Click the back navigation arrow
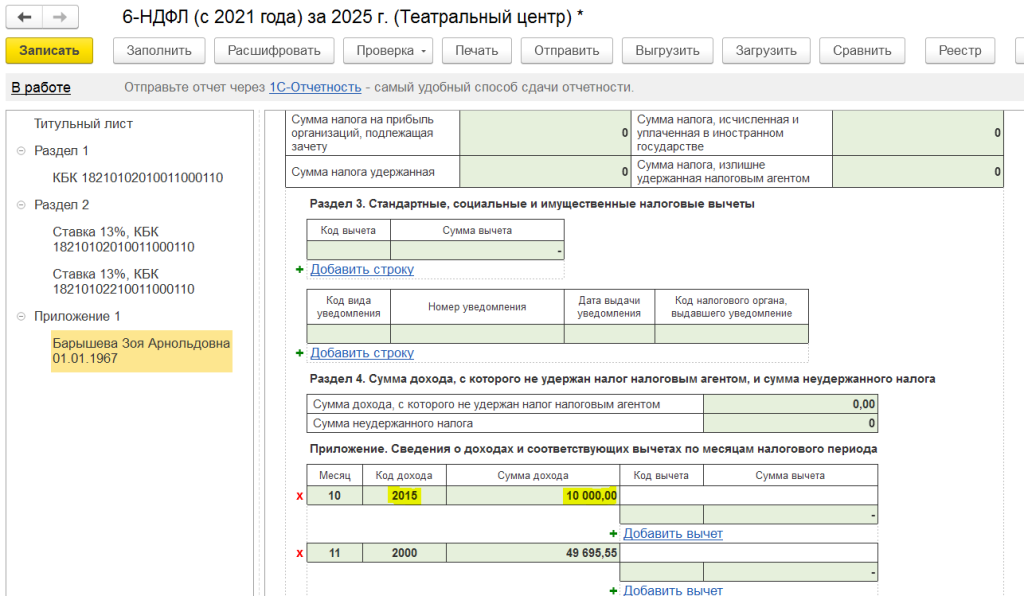The width and height of the screenshot is (1024, 596). click(25, 18)
